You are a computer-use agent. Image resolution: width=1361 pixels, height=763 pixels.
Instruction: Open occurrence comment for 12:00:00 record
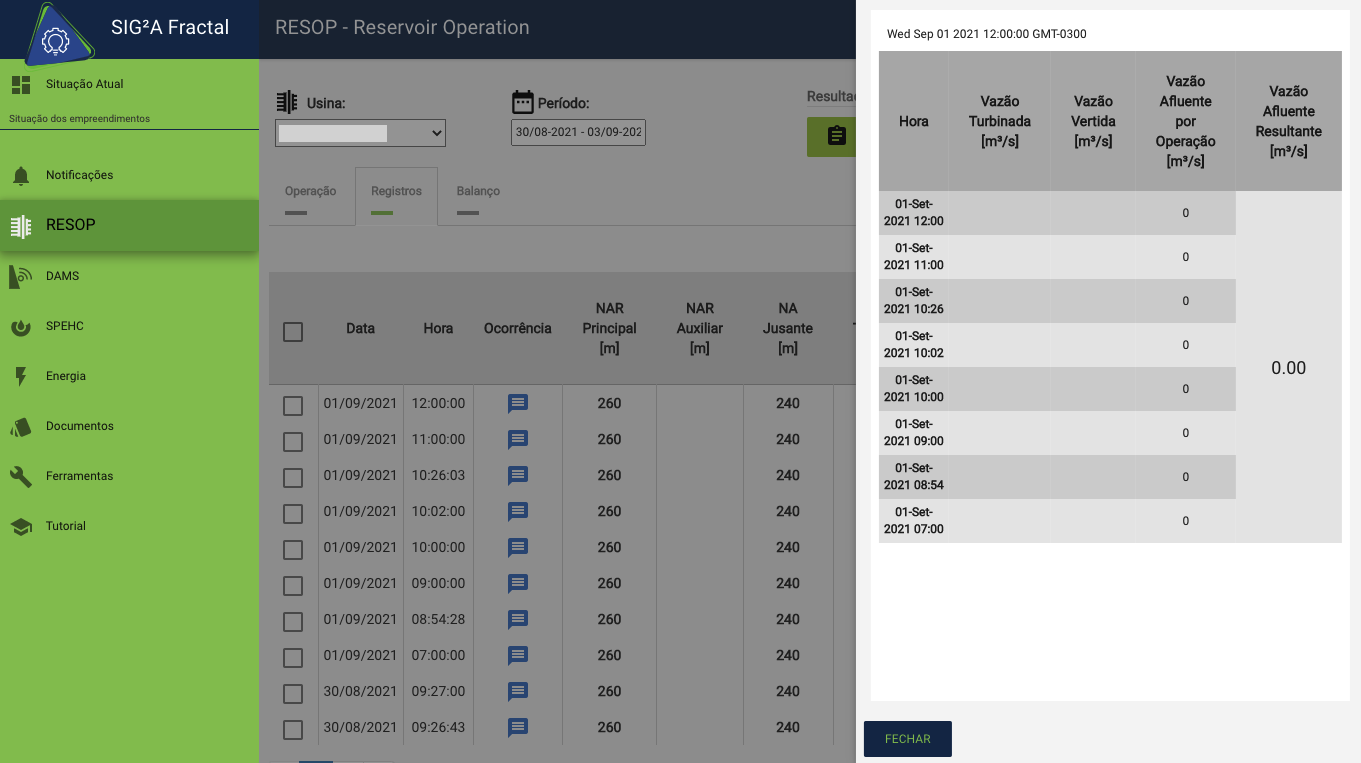pyautogui.click(x=517, y=404)
